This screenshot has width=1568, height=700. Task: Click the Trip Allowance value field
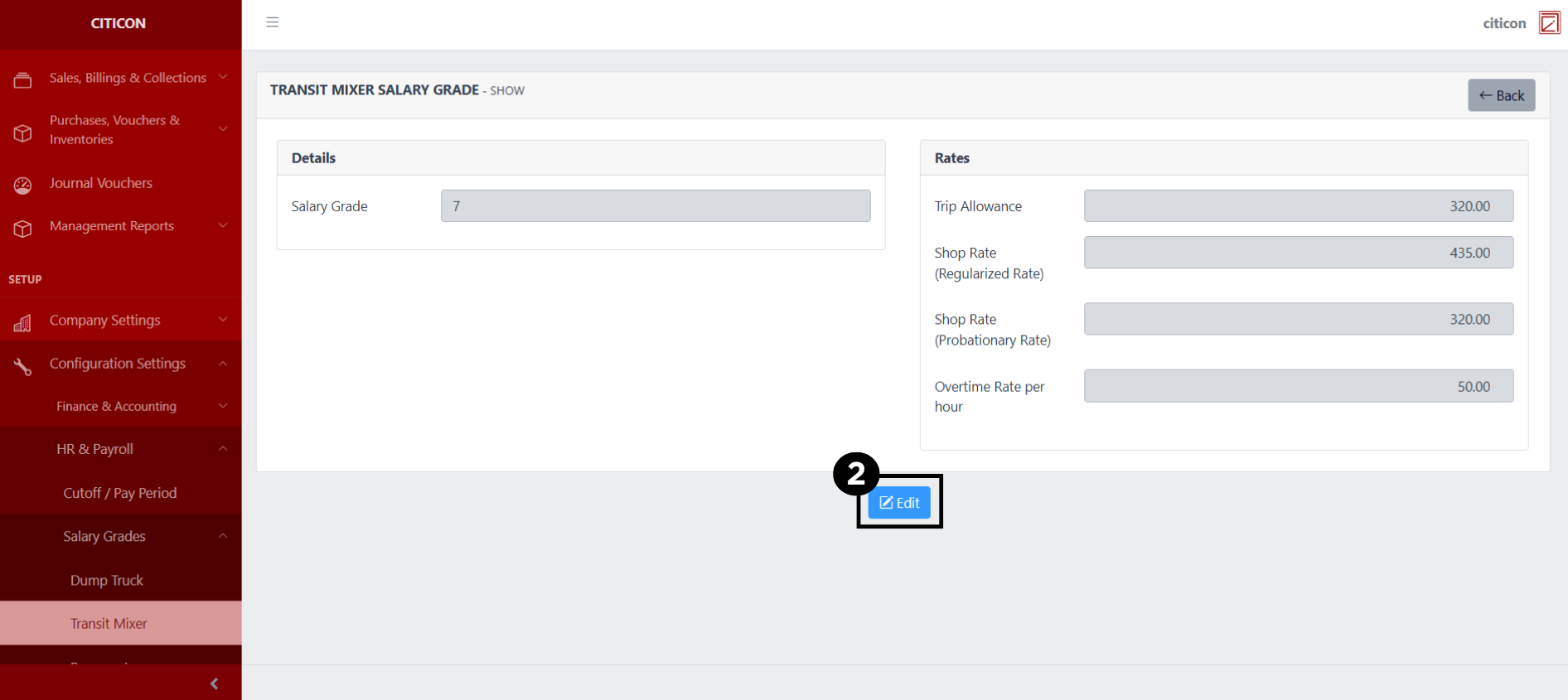point(1298,206)
